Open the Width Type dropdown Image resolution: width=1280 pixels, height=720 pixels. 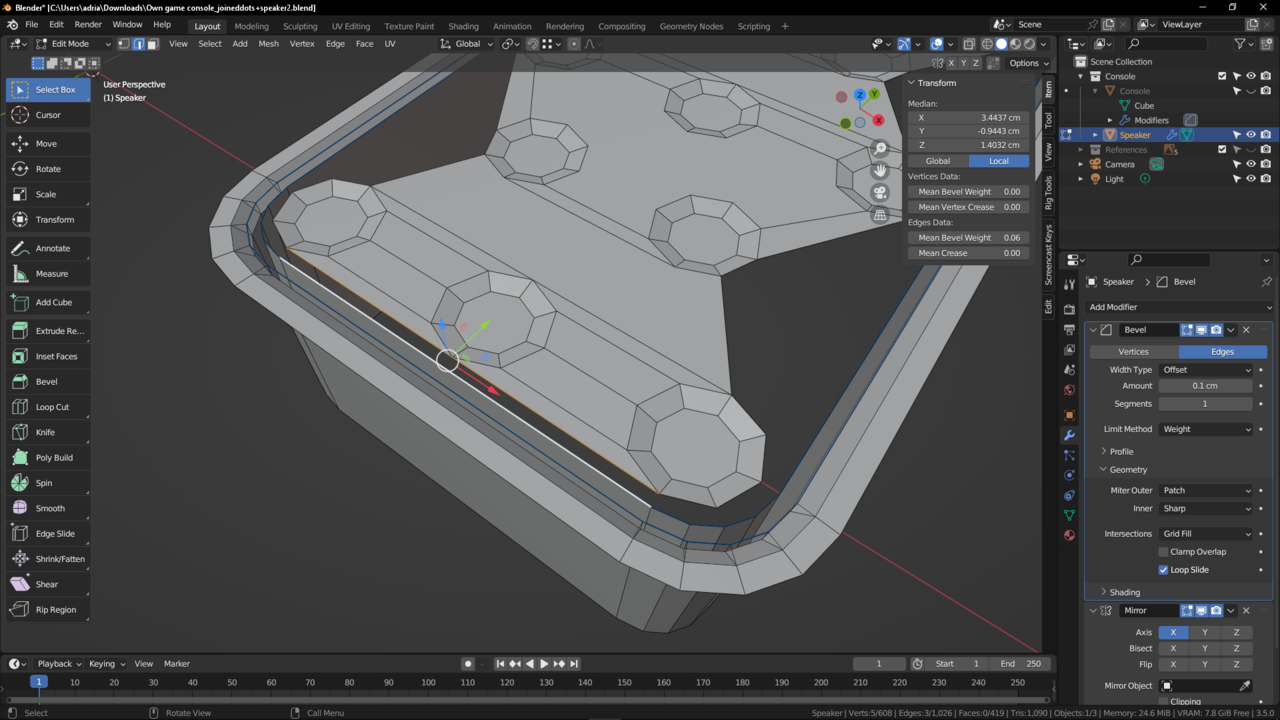[x=1206, y=370]
